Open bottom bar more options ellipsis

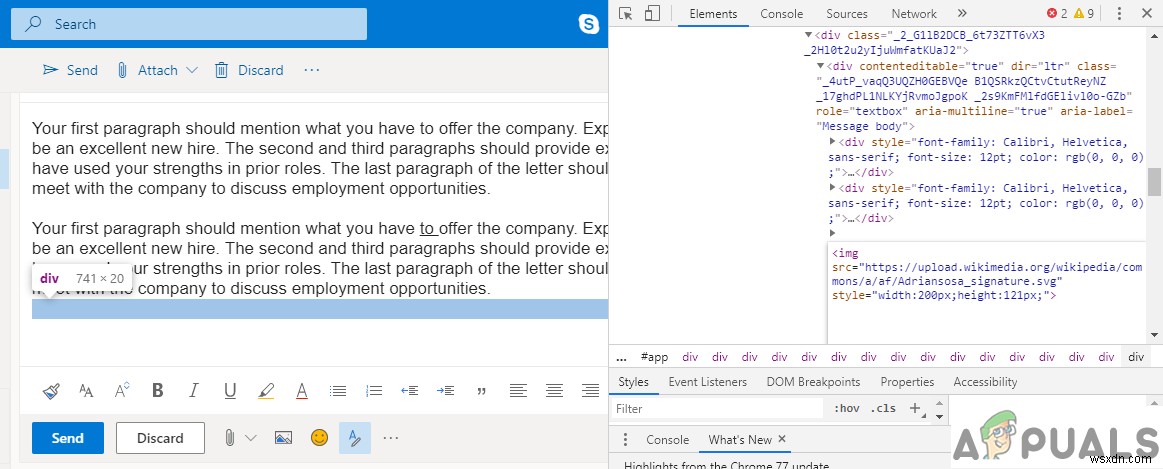click(391, 438)
